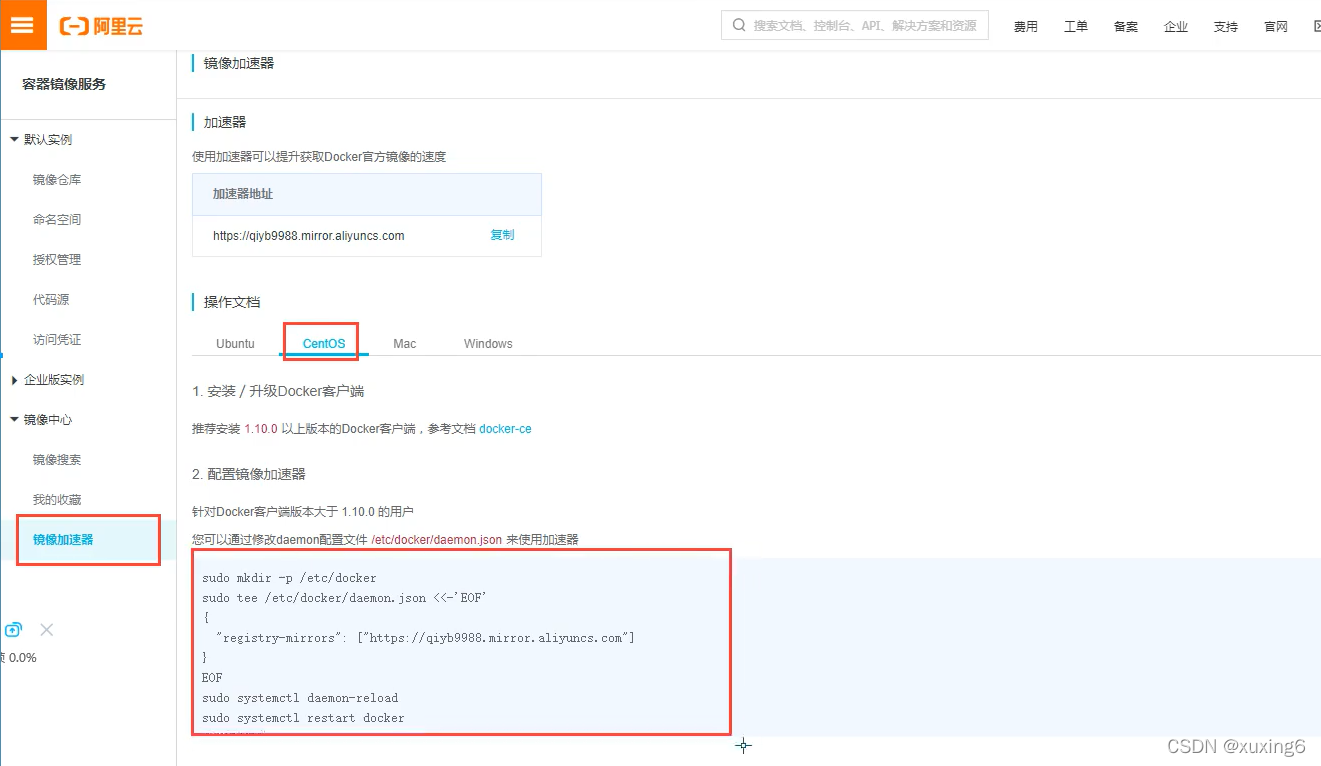The width and height of the screenshot is (1321, 766).
Task: Click the search magnifier icon
Action: (x=739, y=25)
